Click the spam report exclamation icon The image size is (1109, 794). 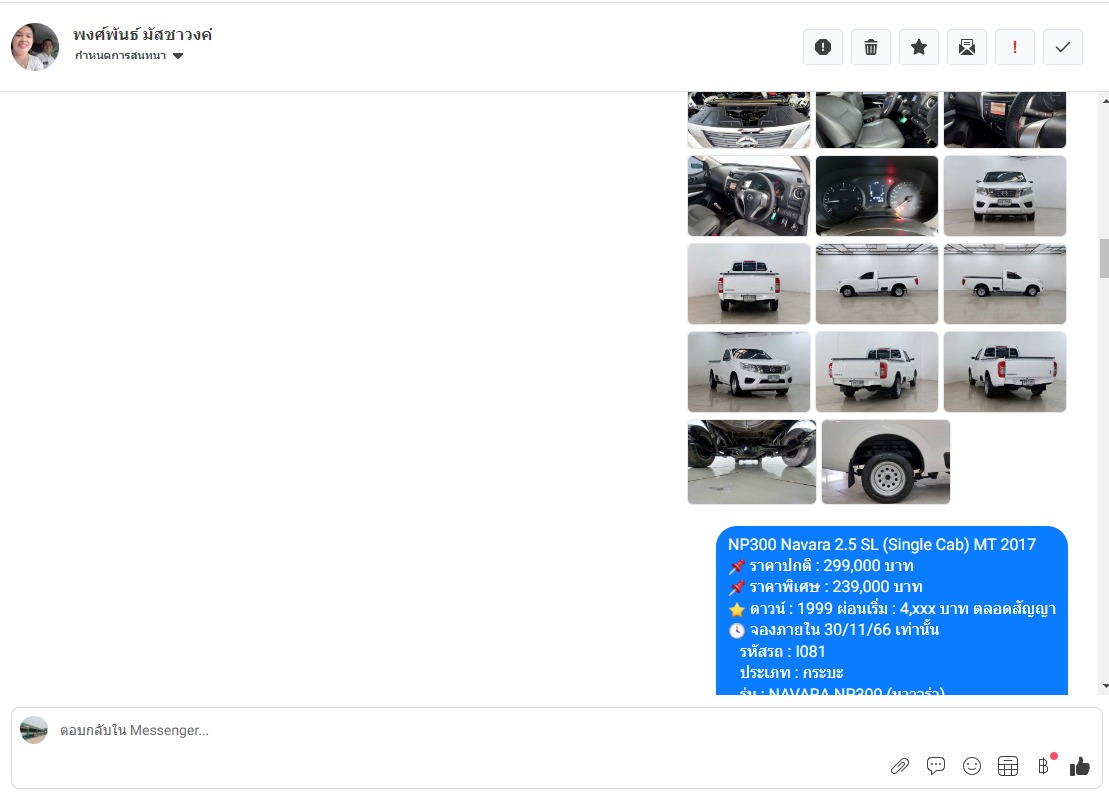click(823, 47)
